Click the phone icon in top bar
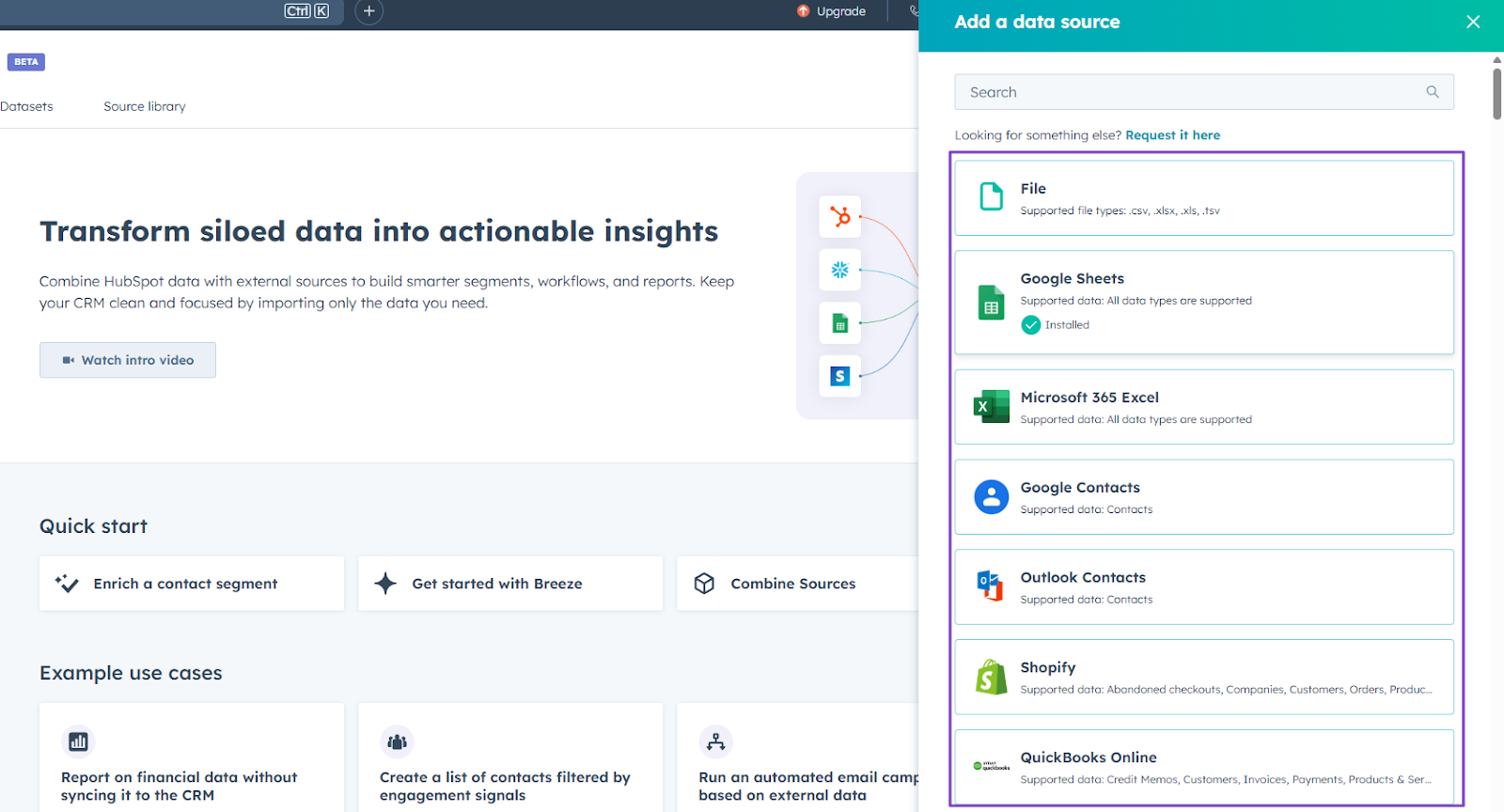This screenshot has height=812, width=1504. [x=914, y=11]
